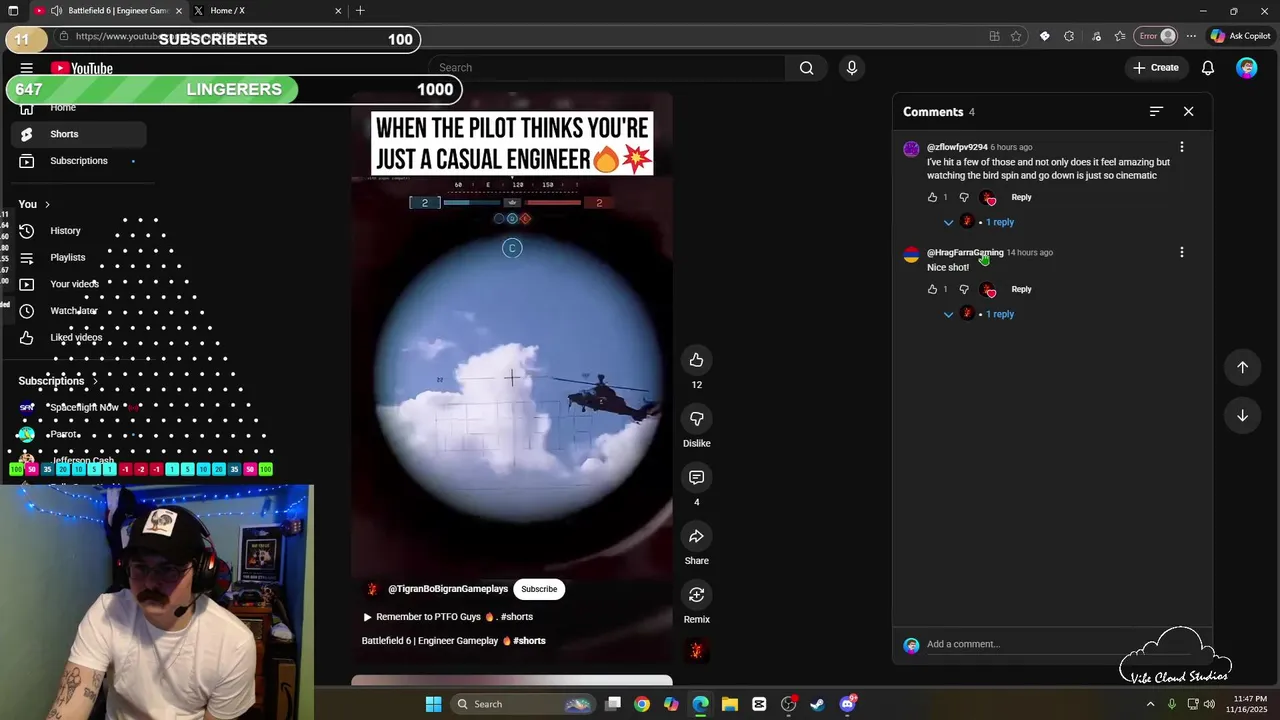Open the YouTube account avatar menu

[x=1246, y=68]
